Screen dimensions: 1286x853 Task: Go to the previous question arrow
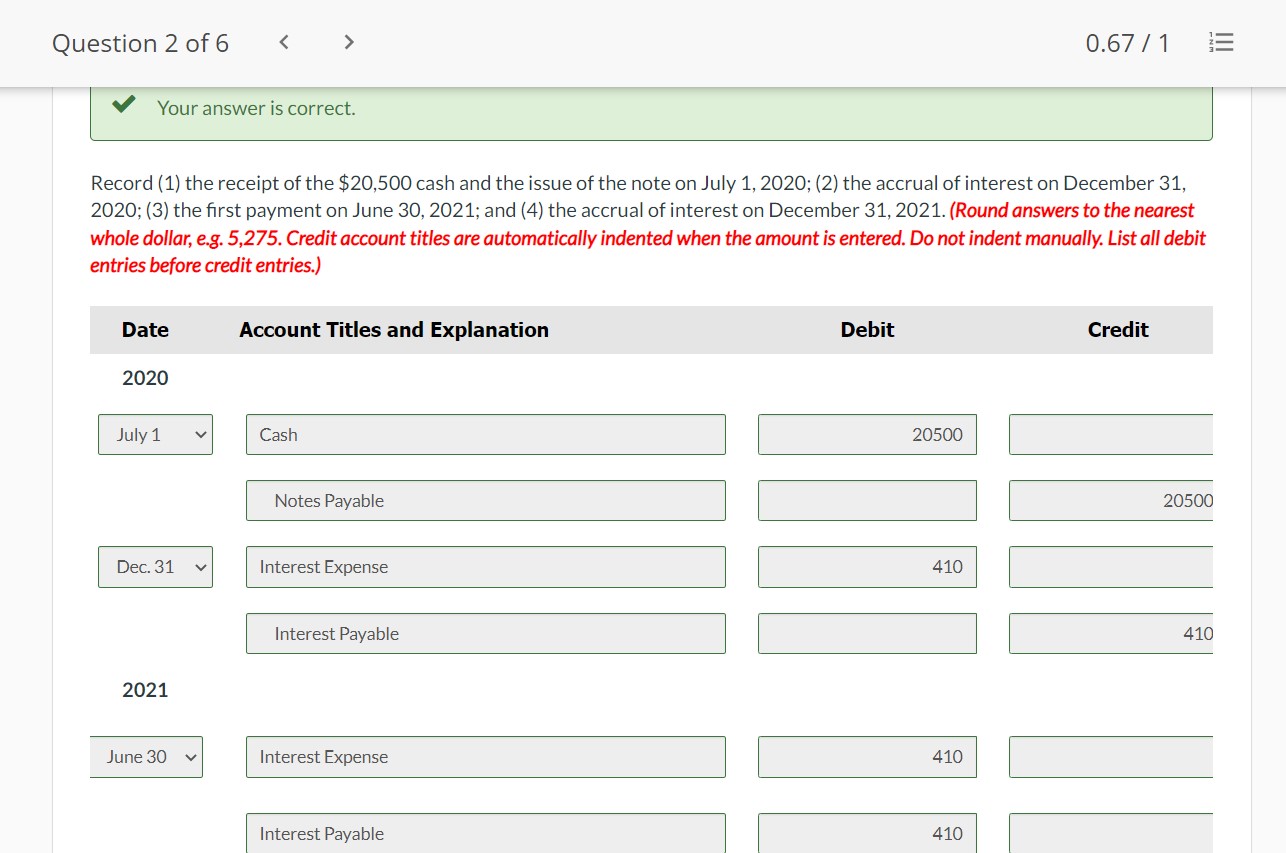point(284,42)
